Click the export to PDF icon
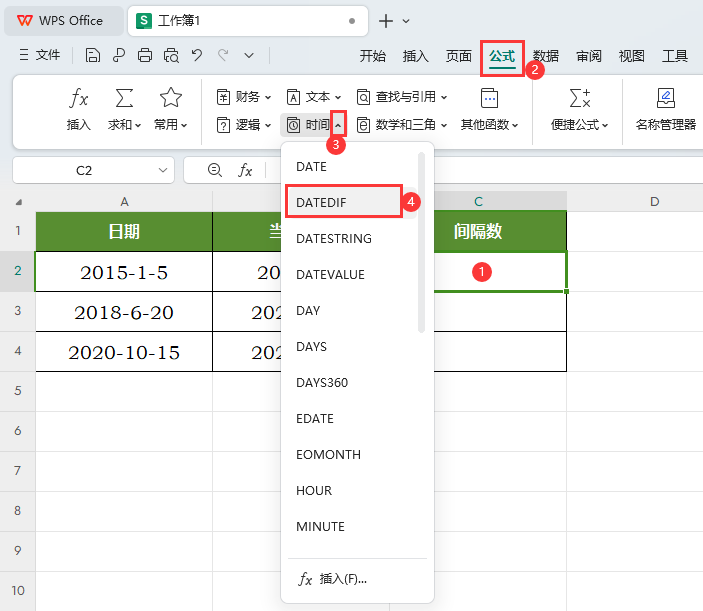This screenshot has height=611, width=703. point(119,56)
